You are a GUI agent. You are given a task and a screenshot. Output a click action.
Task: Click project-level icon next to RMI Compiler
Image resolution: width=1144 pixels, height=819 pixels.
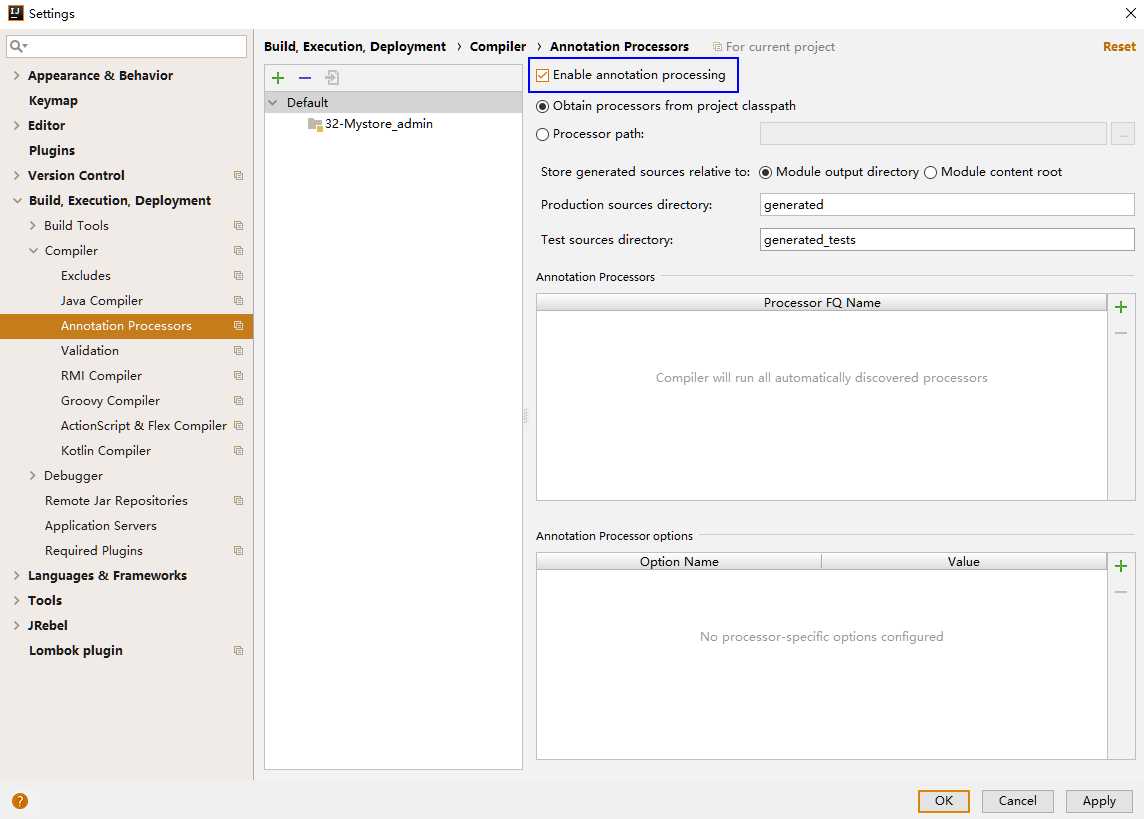point(238,376)
